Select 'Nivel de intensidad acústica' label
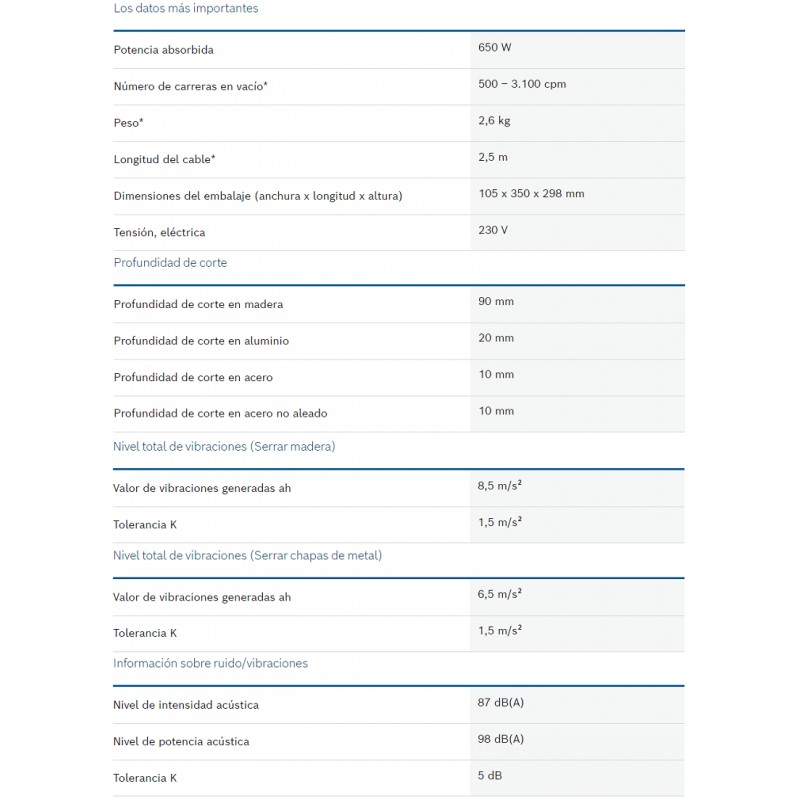This screenshot has width=800, height=800. click(x=186, y=705)
